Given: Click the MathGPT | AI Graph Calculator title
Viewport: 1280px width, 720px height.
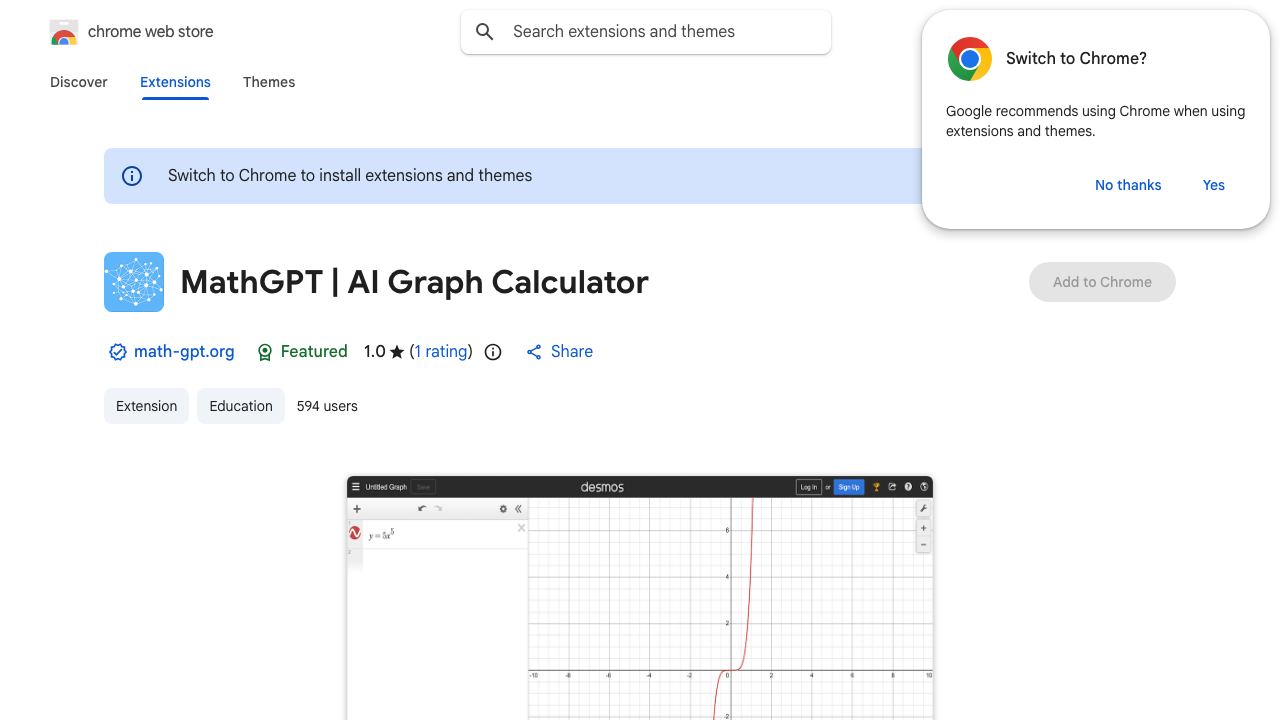Looking at the screenshot, I should point(414,282).
